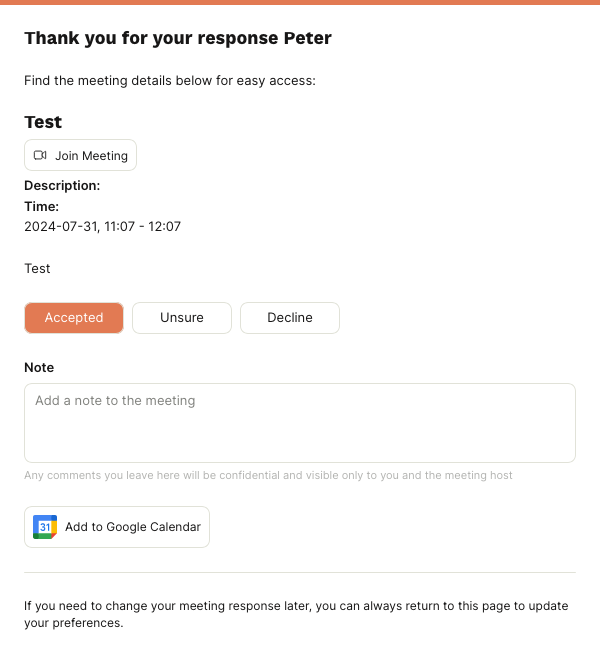Click the Google Calendar icon
The width and height of the screenshot is (600, 657).
pos(45,527)
